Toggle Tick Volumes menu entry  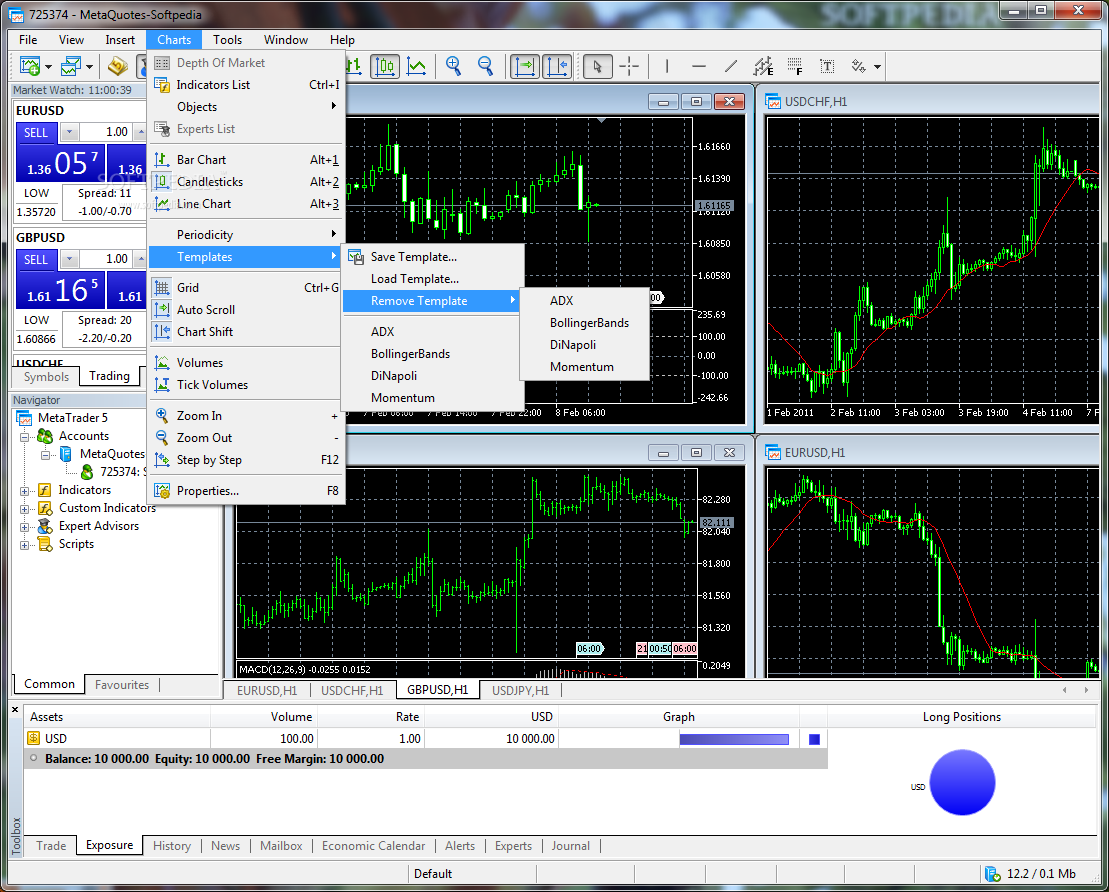(247, 385)
